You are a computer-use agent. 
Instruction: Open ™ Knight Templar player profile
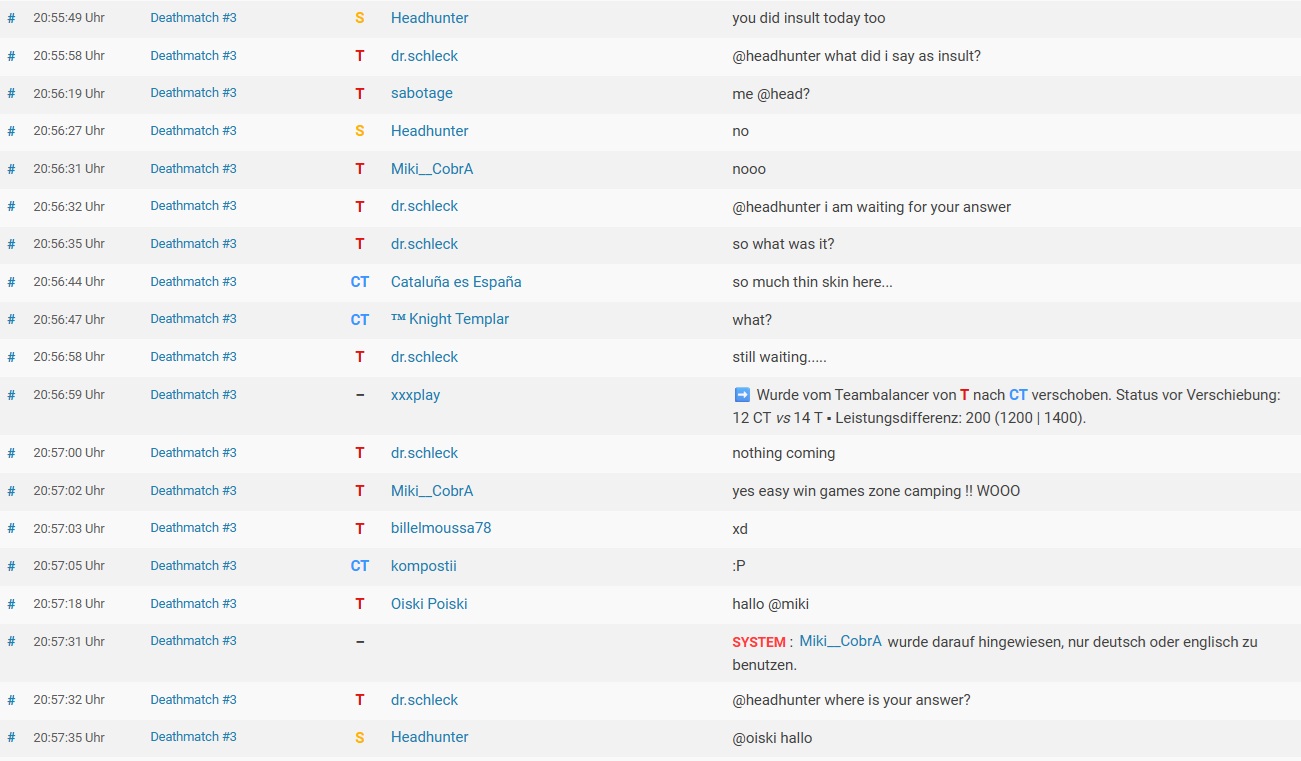[449, 319]
